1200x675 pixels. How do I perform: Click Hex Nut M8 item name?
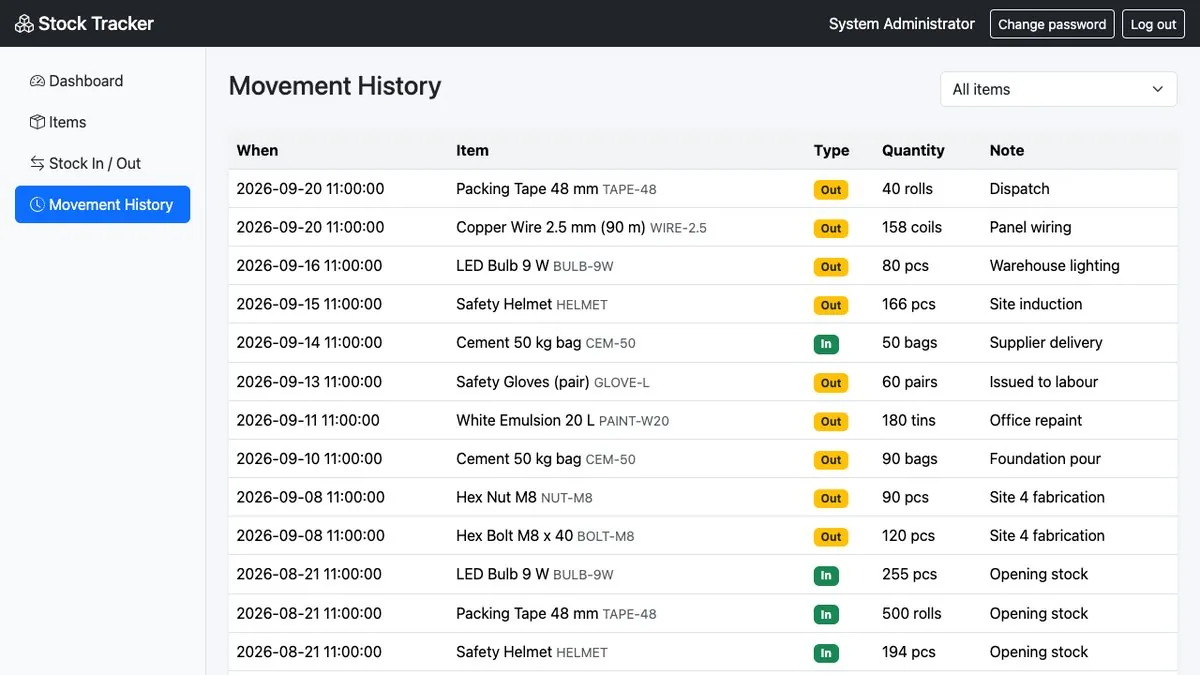496,497
